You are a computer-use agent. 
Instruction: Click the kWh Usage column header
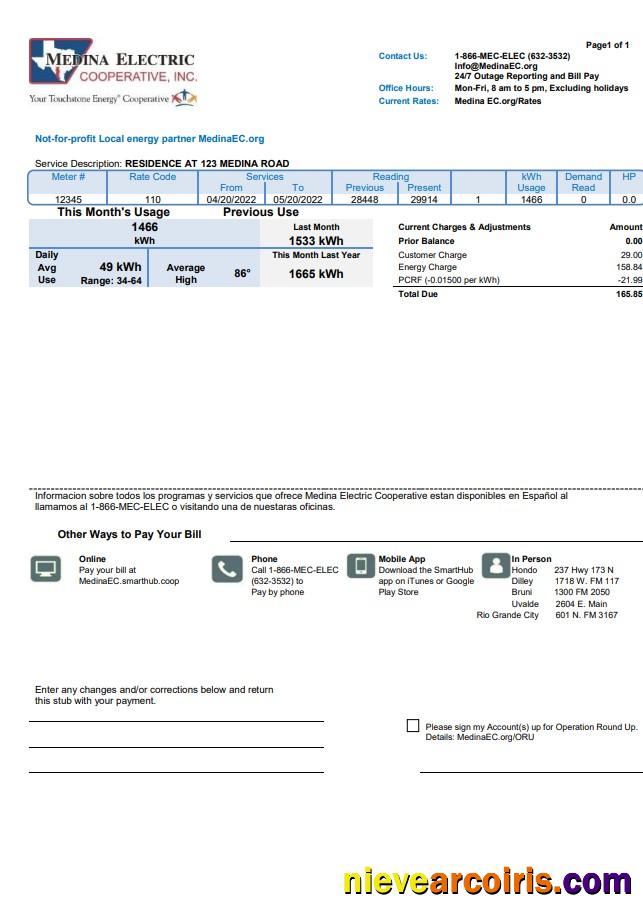pyautogui.click(x=531, y=182)
